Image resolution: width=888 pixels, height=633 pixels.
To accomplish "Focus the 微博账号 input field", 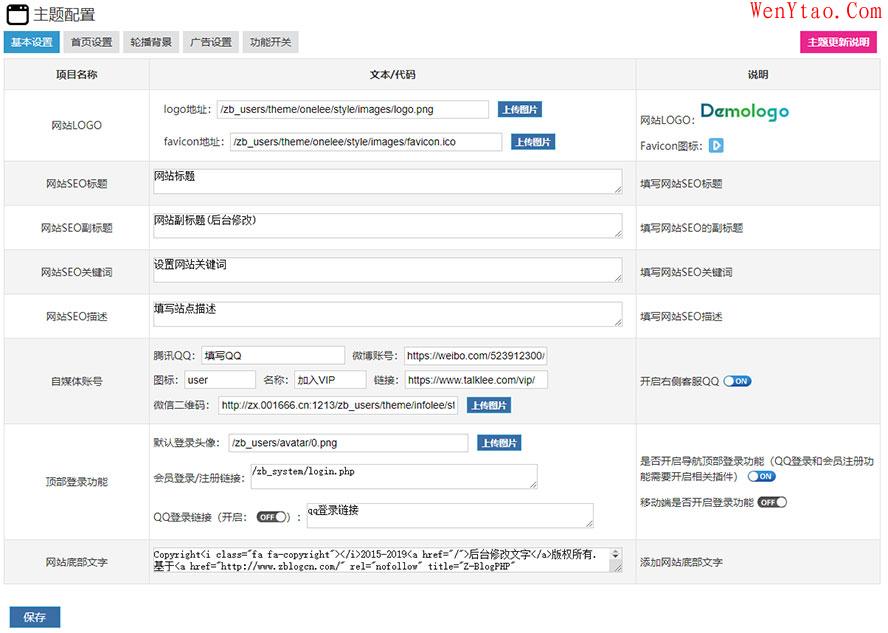I will pos(476,356).
